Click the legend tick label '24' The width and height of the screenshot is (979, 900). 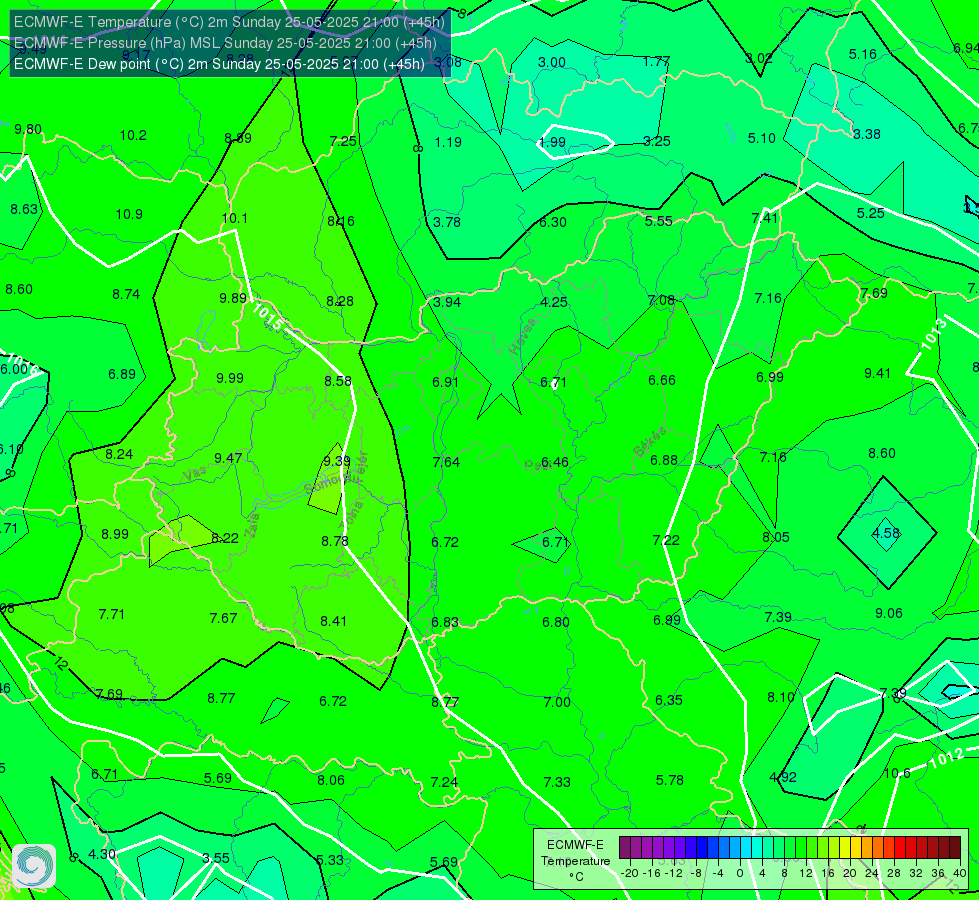click(x=872, y=873)
